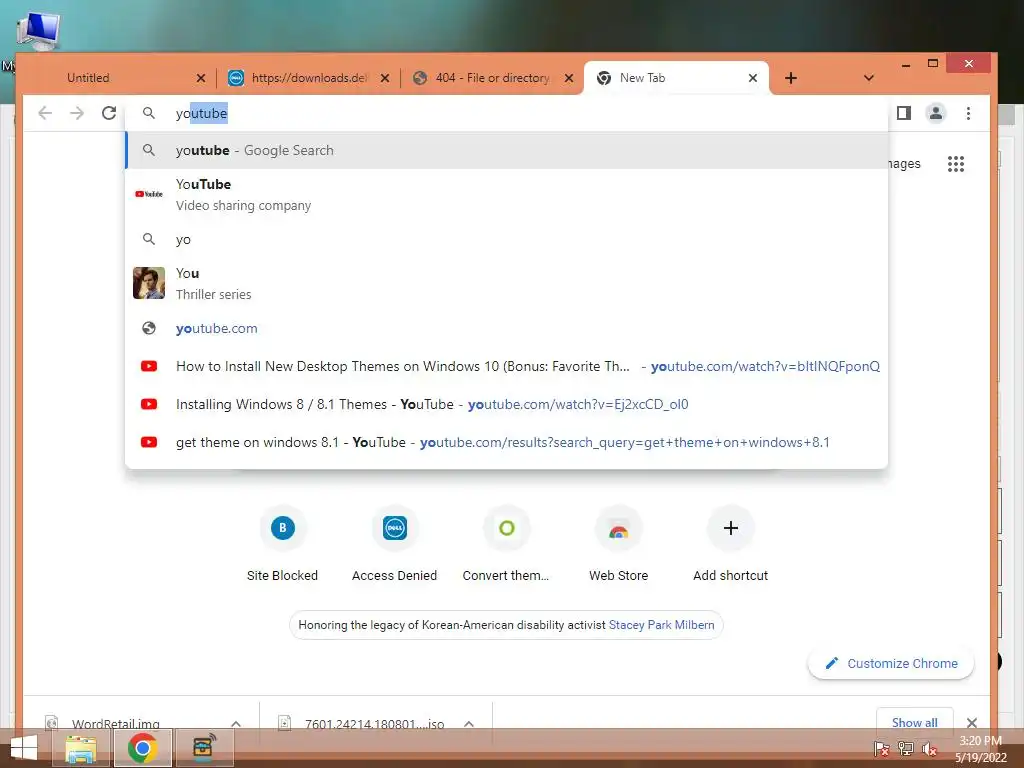The width and height of the screenshot is (1024, 768).
Task: Close the downloads.dell tab
Action: point(385,78)
